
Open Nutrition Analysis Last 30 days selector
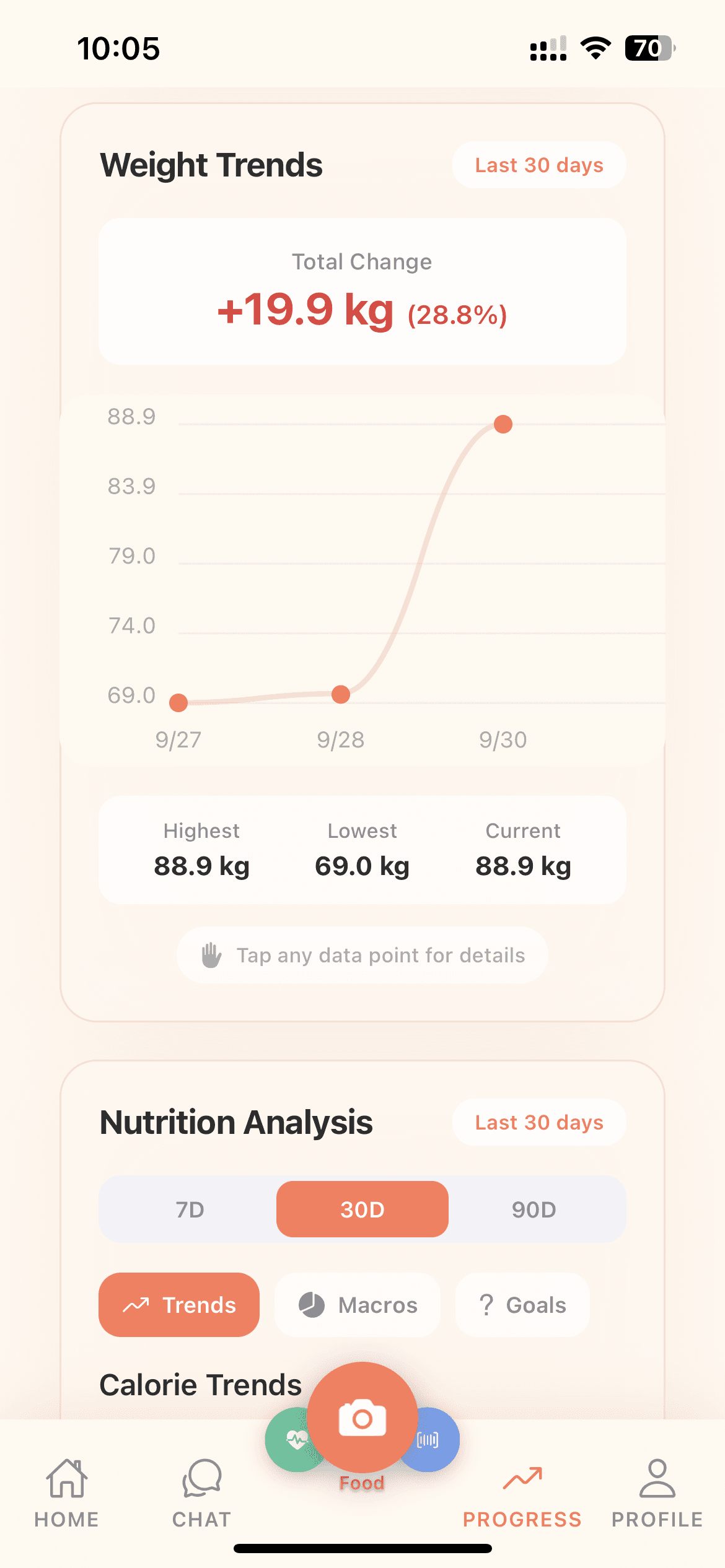click(538, 1123)
